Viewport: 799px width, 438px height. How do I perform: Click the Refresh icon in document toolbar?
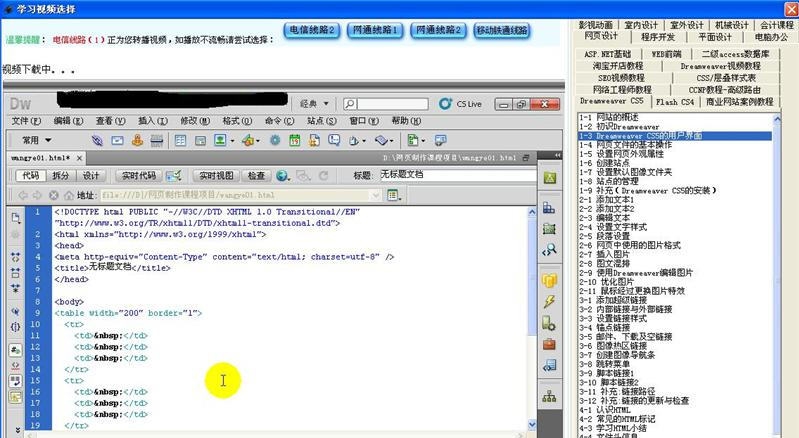point(323,176)
